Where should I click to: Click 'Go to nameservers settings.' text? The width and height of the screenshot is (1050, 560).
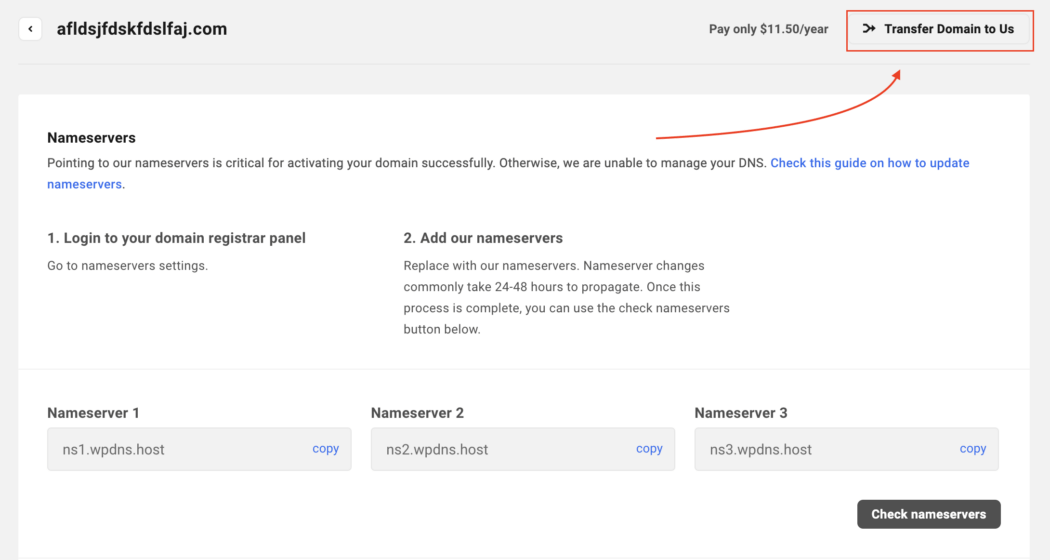(x=127, y=265)
